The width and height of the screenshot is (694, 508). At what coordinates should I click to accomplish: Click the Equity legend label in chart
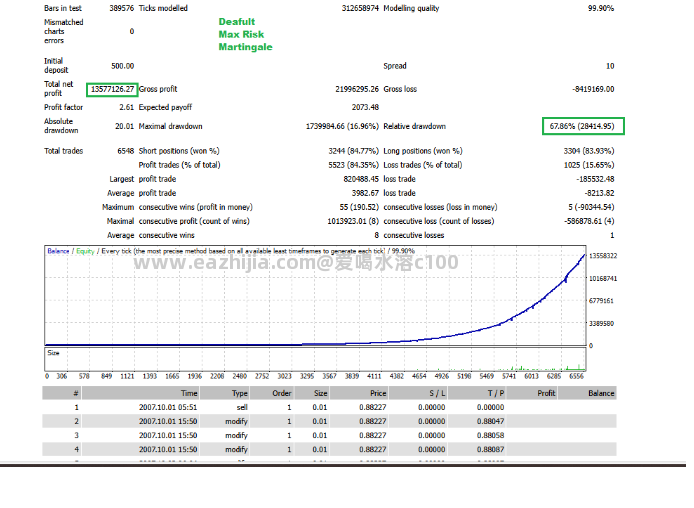[x=85, y=251]
